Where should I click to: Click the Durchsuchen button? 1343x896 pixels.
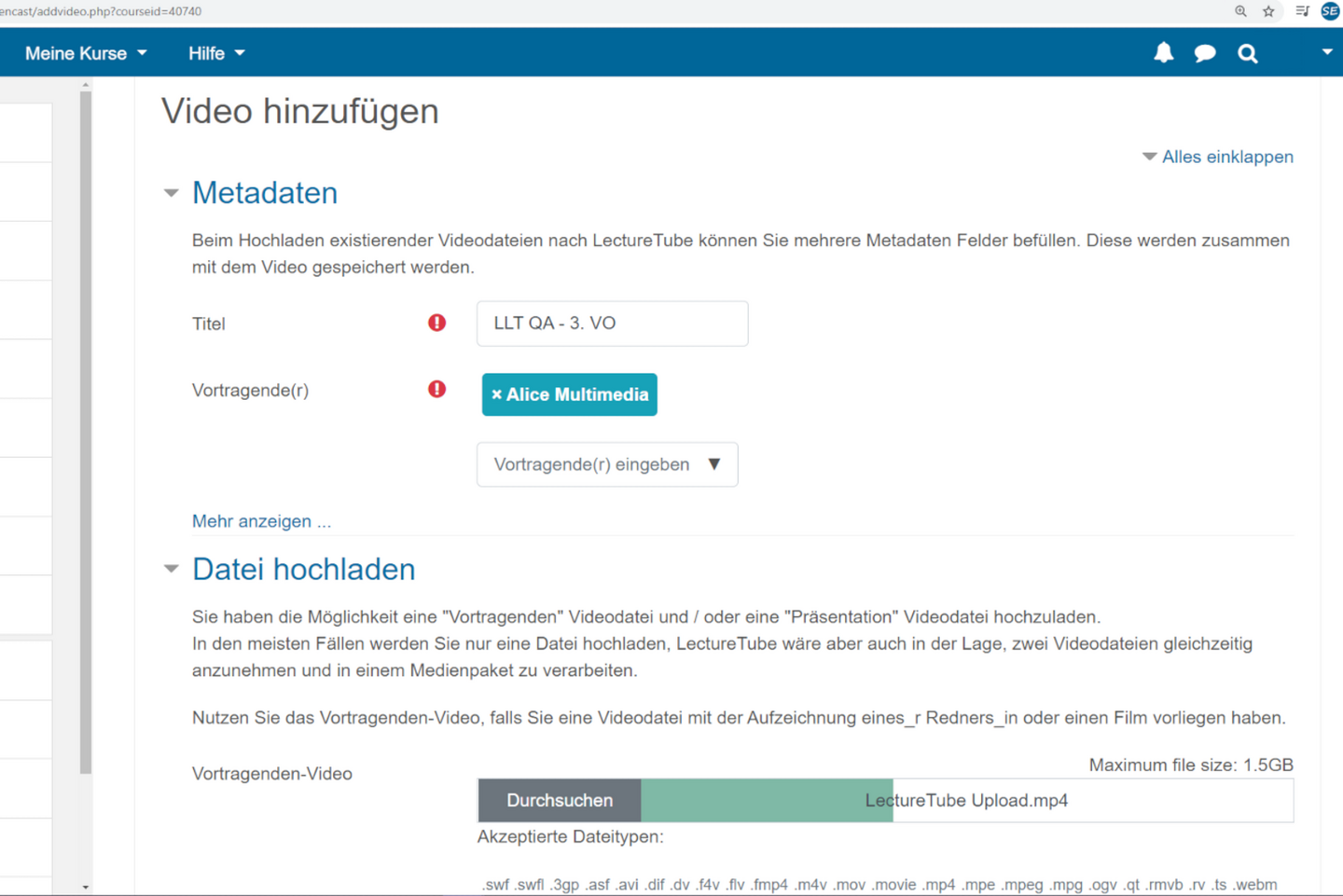560,800
